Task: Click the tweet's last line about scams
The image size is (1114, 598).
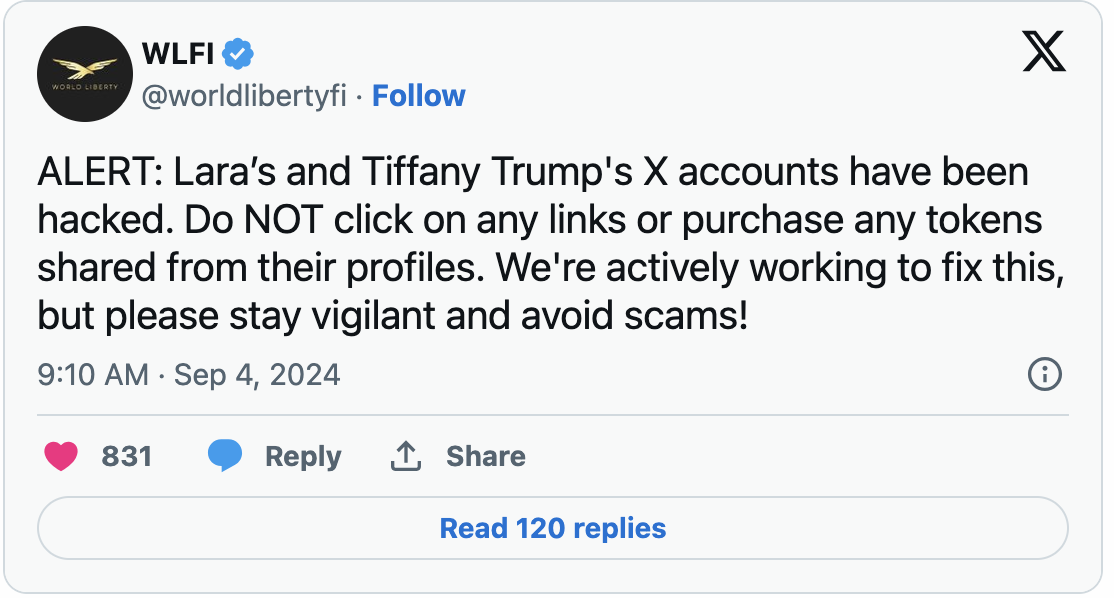Action: click(392, 316)
